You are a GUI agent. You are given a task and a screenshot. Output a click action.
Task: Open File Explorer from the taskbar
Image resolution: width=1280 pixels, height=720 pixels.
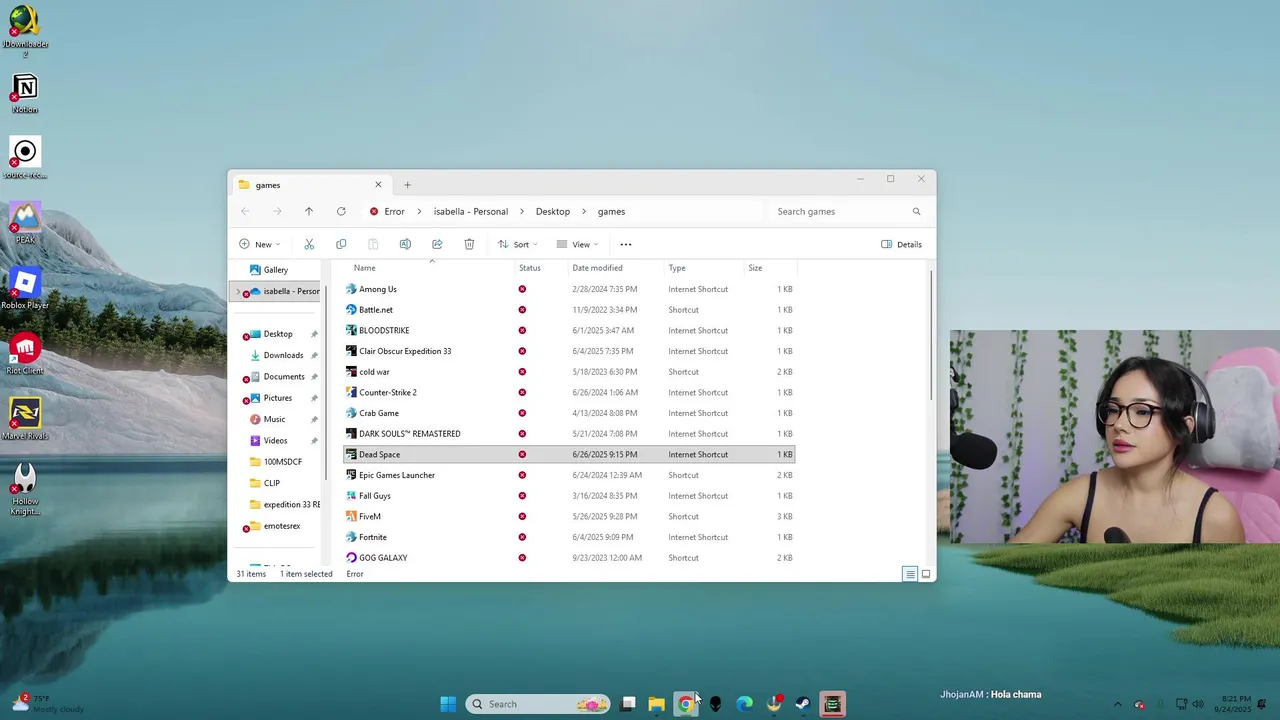click(656, 704)
